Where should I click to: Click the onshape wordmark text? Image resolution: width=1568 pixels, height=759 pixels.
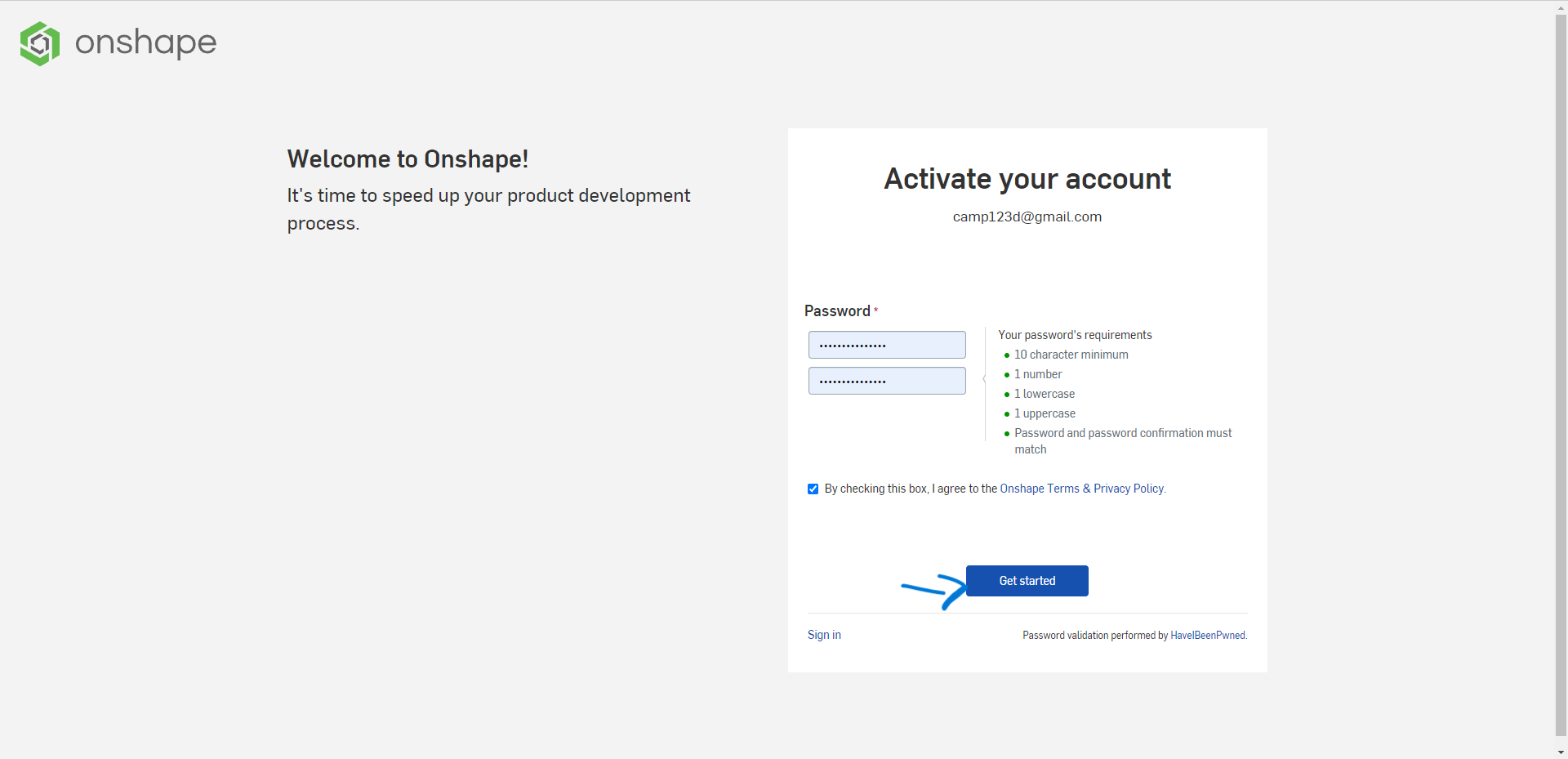(146, 42)
